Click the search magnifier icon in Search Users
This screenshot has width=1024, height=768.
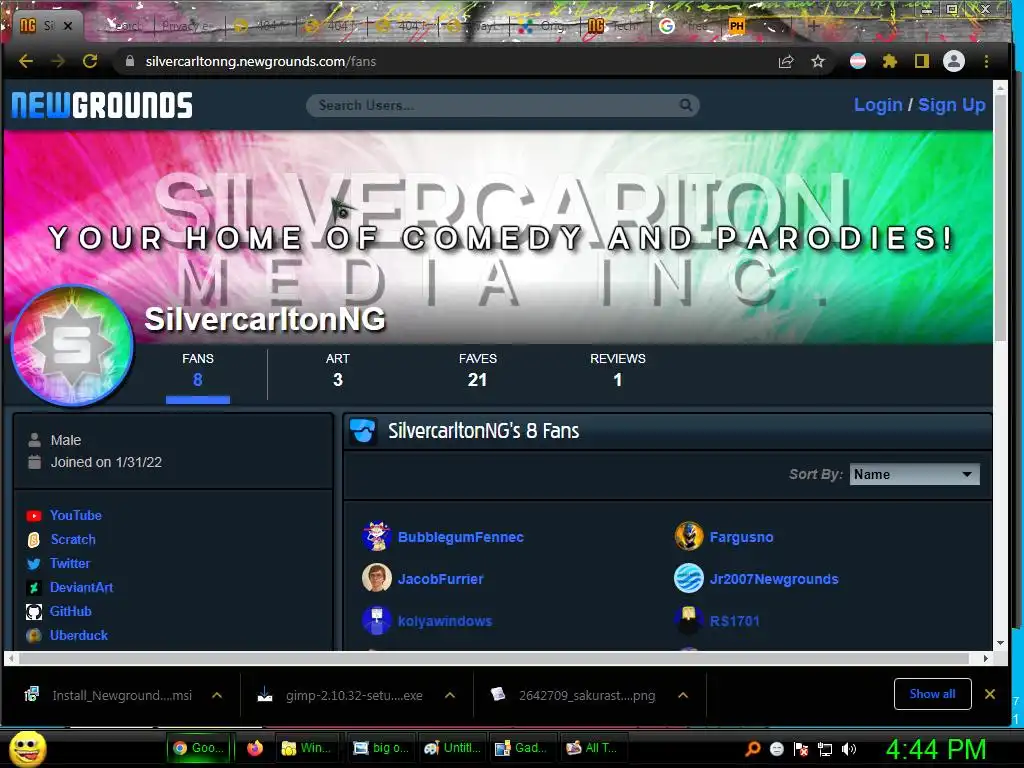(x=686, y=105)
